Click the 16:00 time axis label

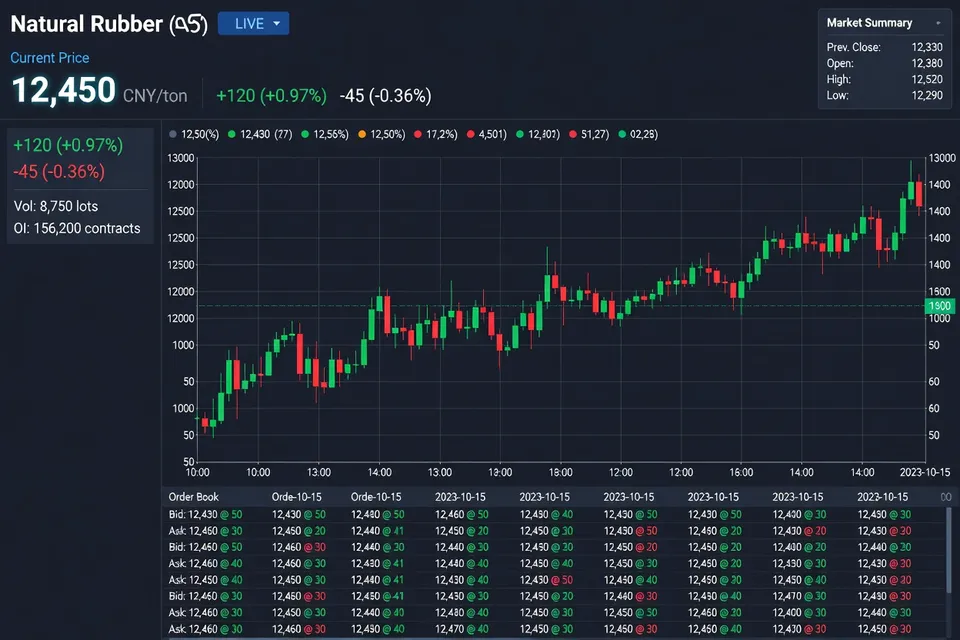pos(741,472)
